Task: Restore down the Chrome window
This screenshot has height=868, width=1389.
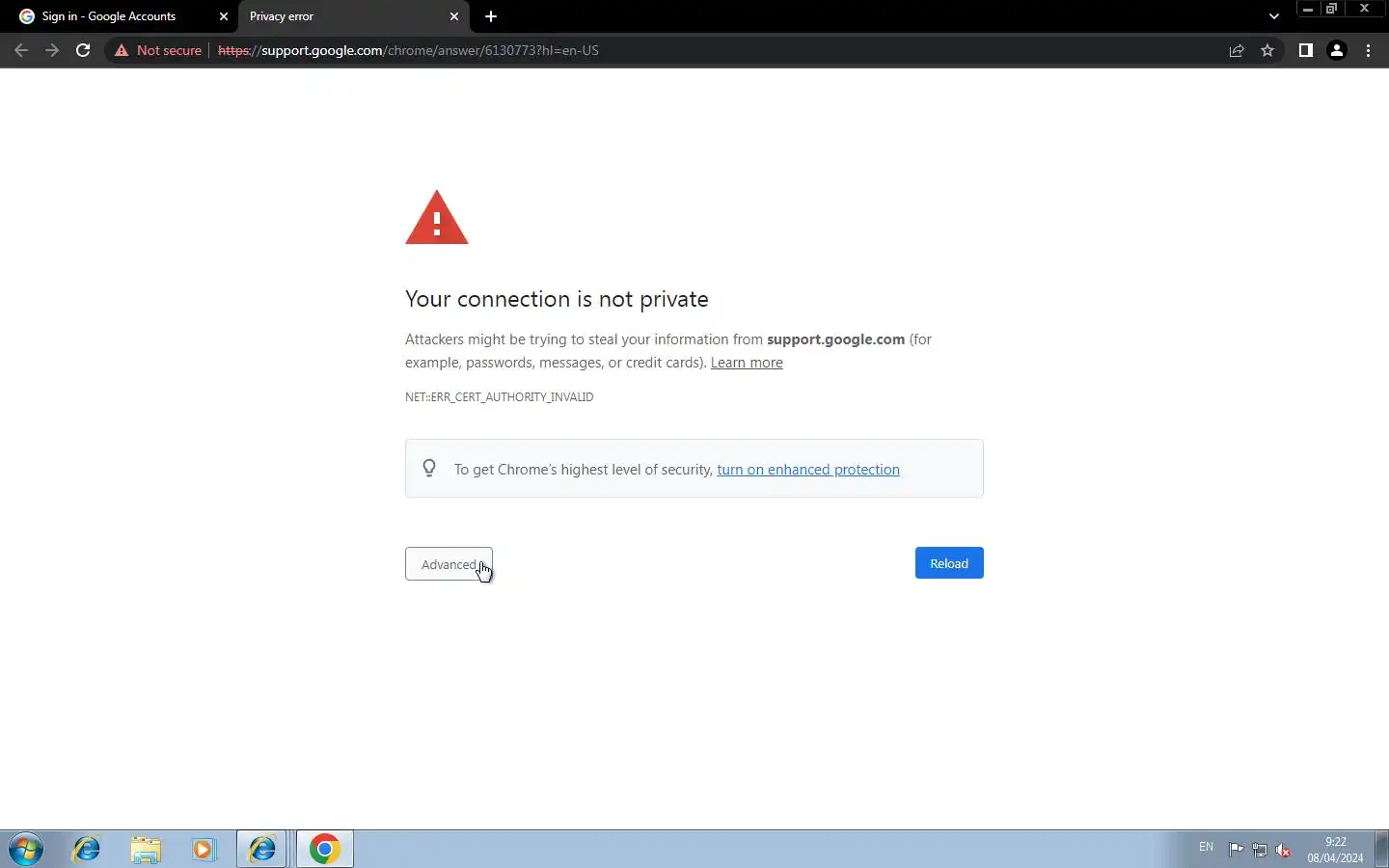Action: point(1332,9)
